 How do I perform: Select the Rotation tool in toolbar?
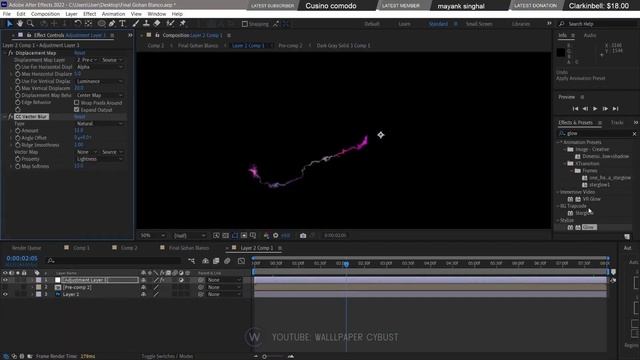(78, 24)
